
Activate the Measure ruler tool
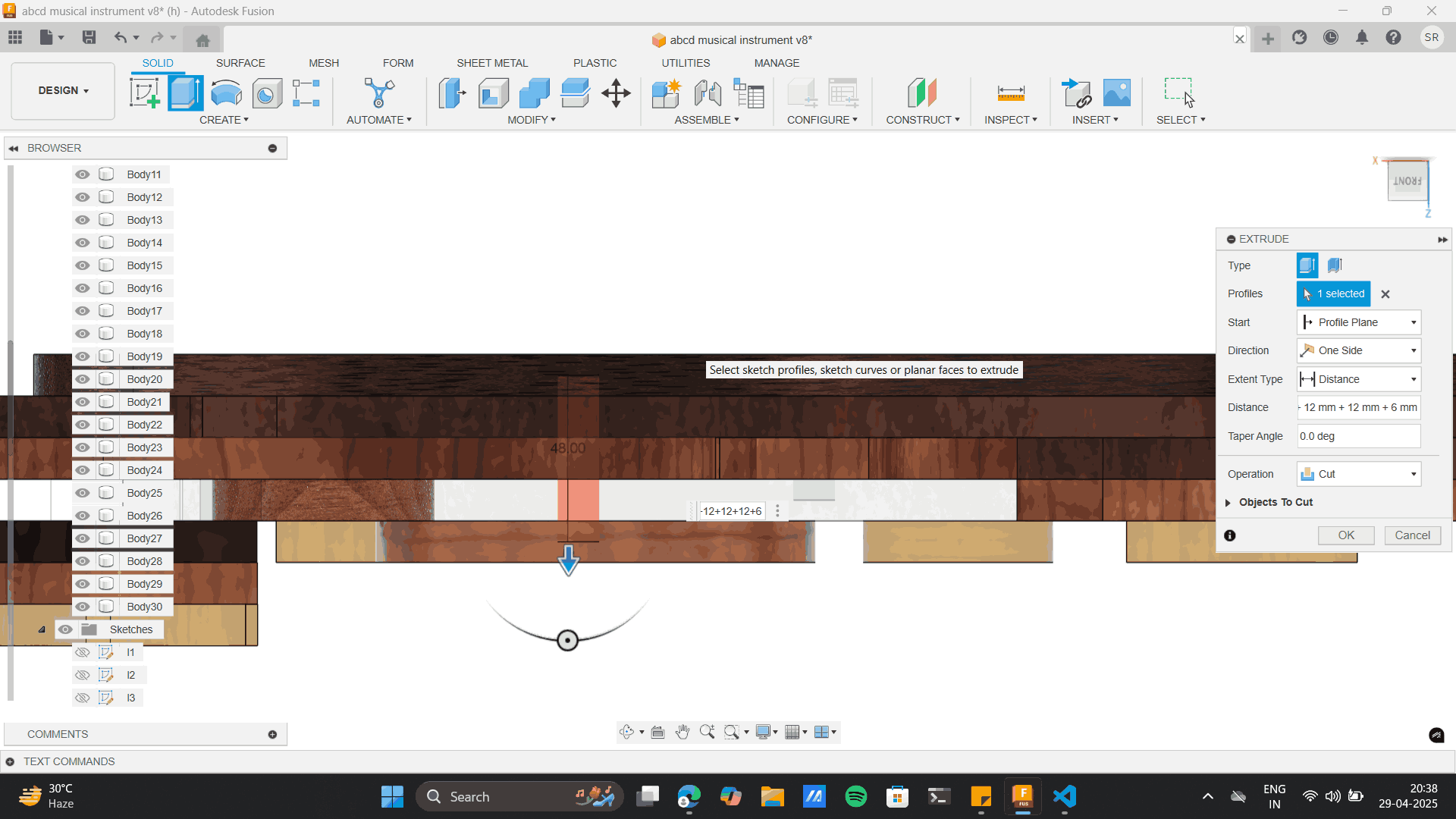(1011, 93)
